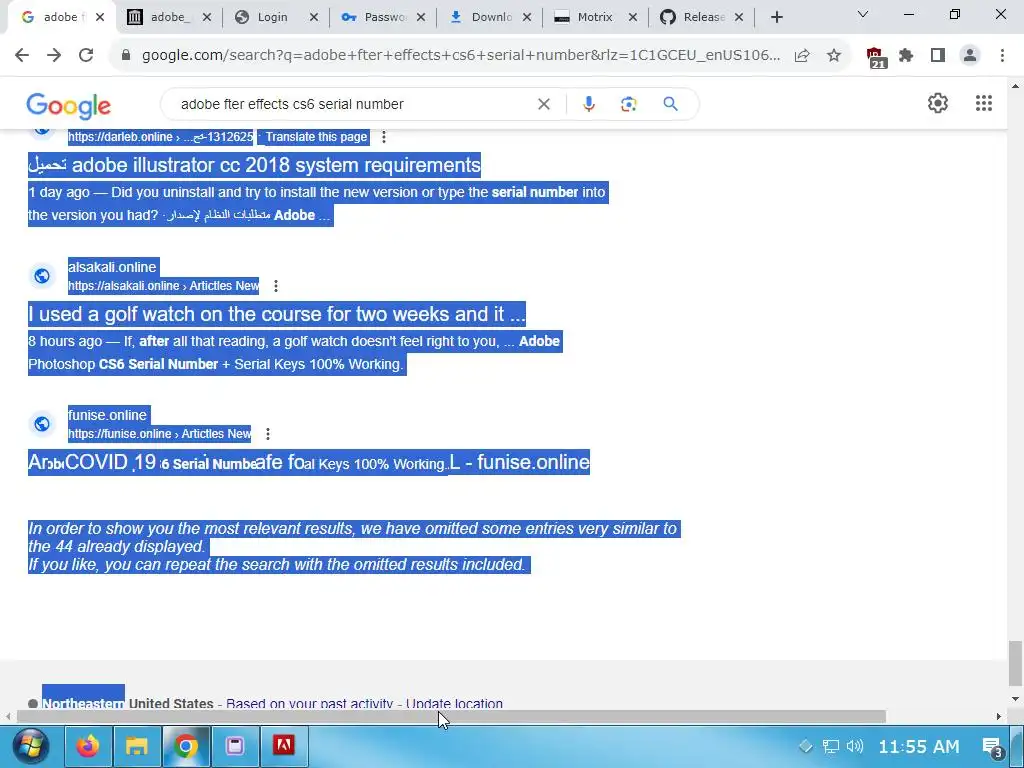Switch to Chrome in the taskbar
This screenshot has height=768, width=1024.
click(185, 746)
